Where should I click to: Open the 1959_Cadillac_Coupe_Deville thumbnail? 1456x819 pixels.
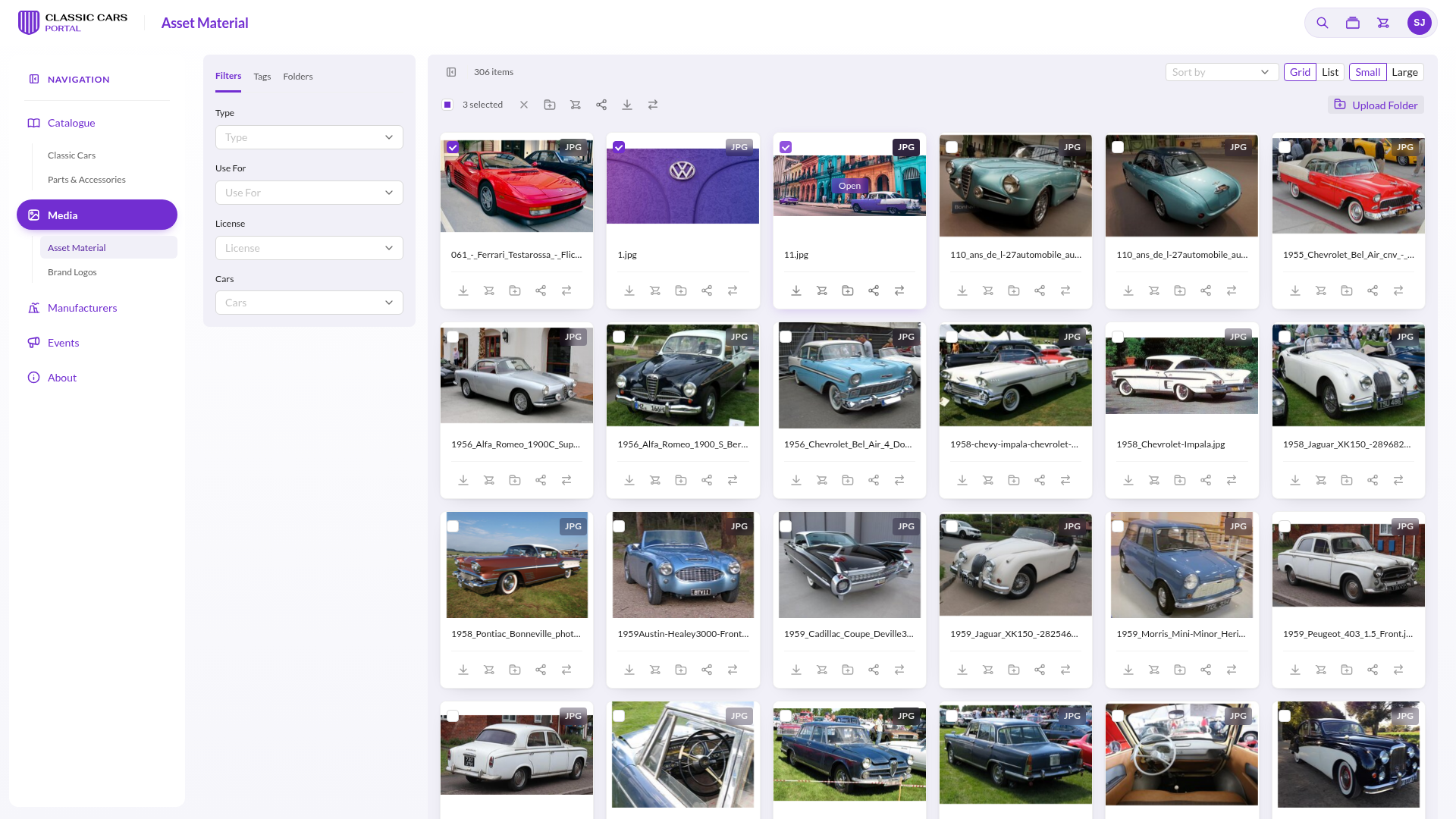click(x=849, y=565)
